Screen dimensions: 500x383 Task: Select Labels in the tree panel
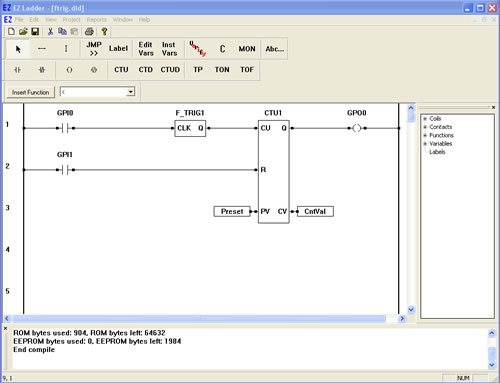coord(437,152)
